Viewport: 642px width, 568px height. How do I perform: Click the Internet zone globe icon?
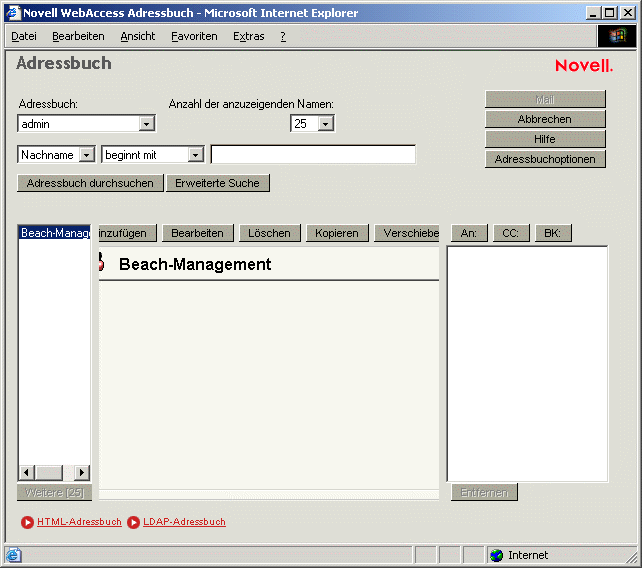point(497,555)
